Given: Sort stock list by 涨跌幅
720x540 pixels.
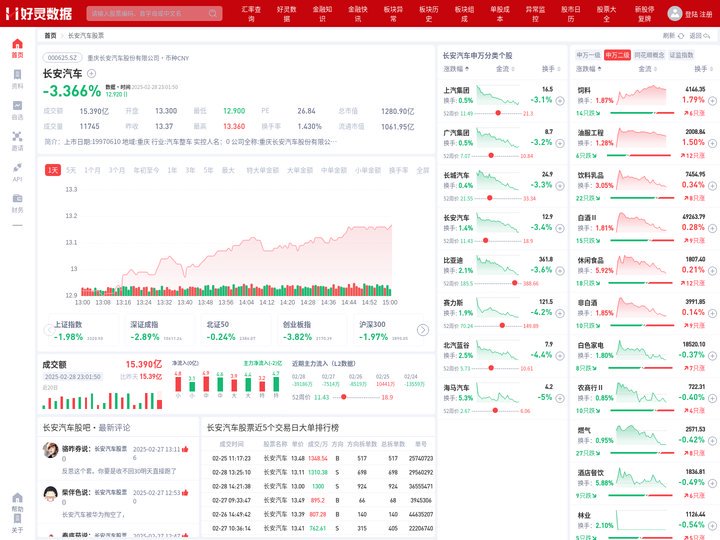Looking at the screenshot, I should 456,69.
